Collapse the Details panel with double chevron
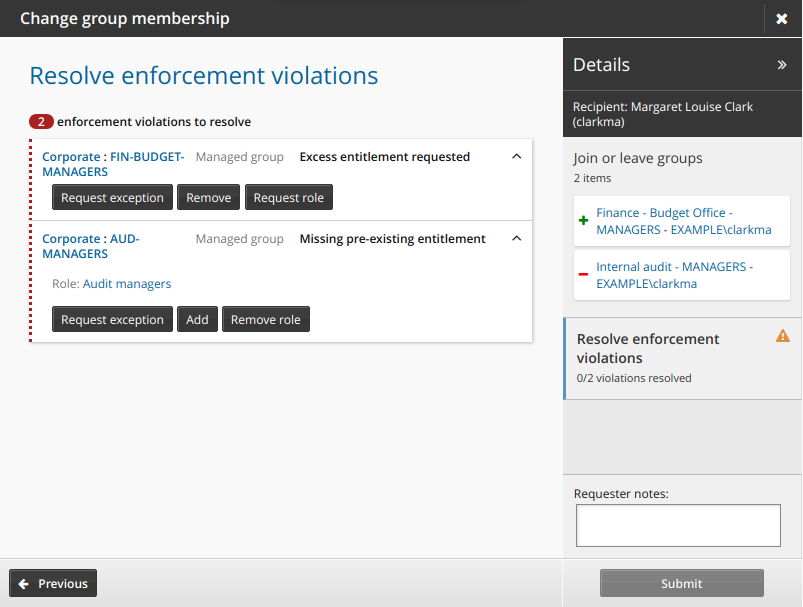 (x=782, y=65)
